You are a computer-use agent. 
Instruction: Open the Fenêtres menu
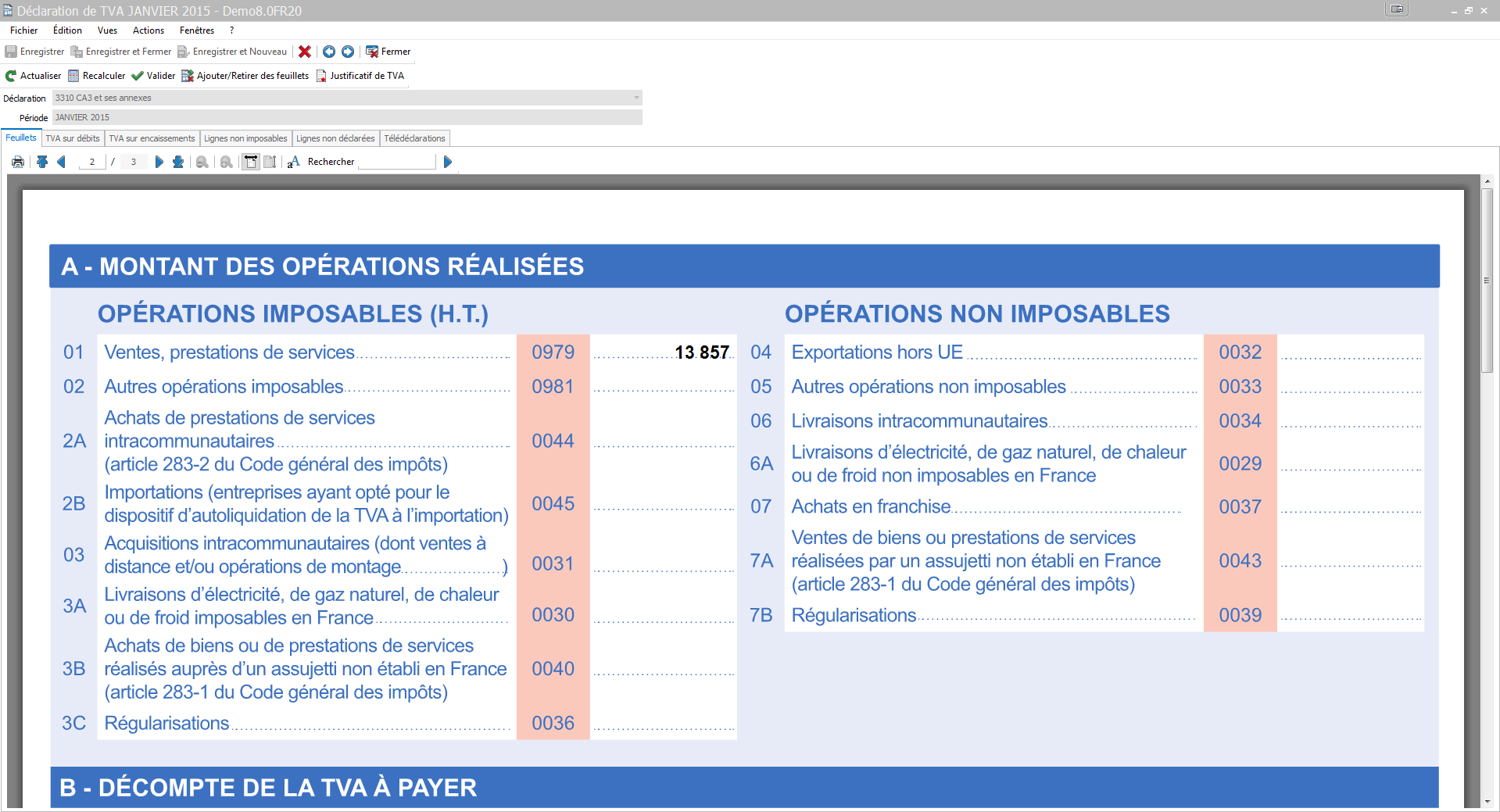pos(197,30)
